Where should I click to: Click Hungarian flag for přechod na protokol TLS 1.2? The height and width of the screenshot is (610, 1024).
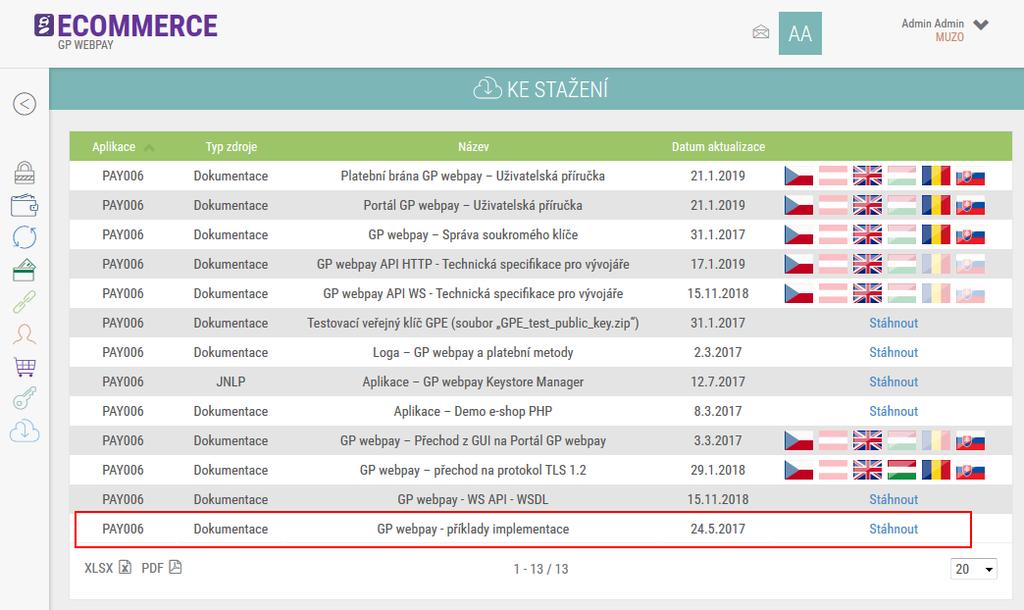[901, 470]
